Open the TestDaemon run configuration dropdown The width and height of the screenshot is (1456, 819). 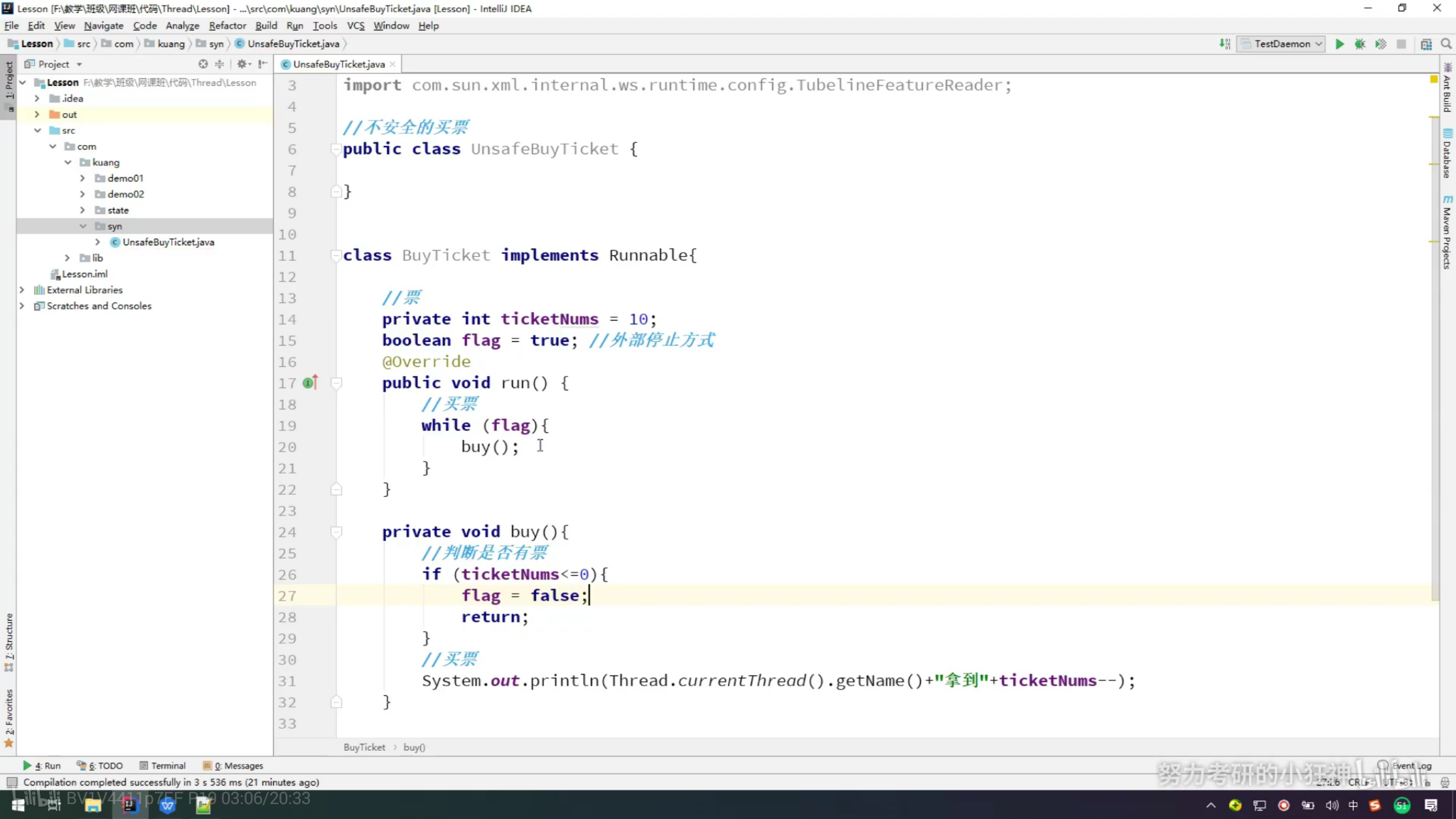(x=1280, y=44)
